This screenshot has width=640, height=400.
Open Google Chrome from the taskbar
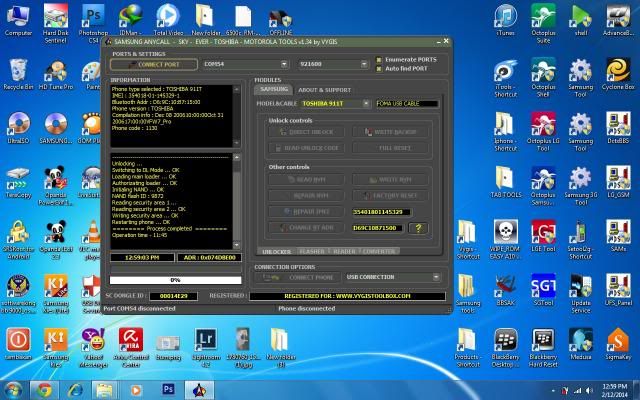43,390
